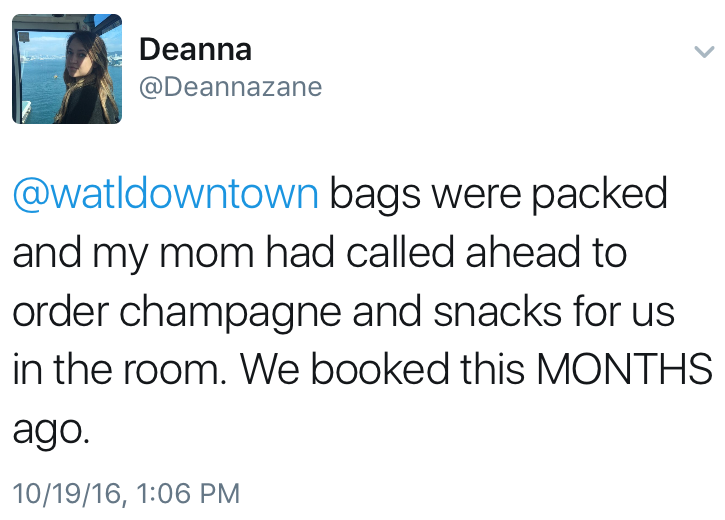Expand the tweet options chevron
The image size is (725, 520).
coord(703,51)
